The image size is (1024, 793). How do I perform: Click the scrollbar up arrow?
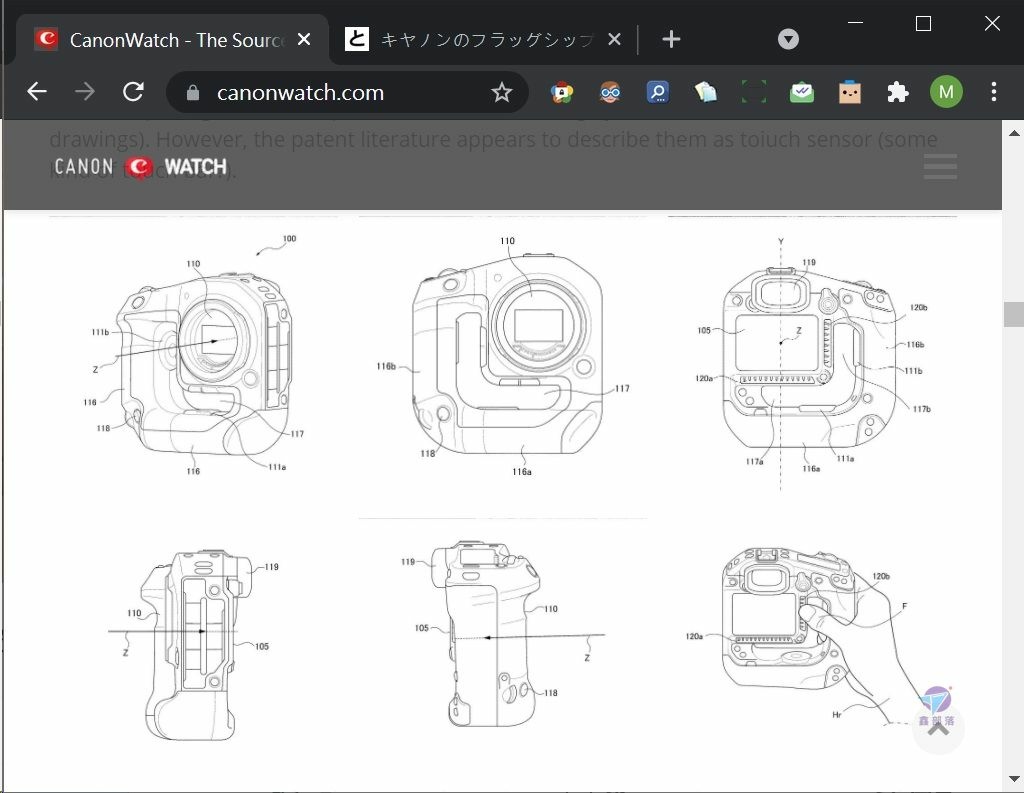[1014, 133]
